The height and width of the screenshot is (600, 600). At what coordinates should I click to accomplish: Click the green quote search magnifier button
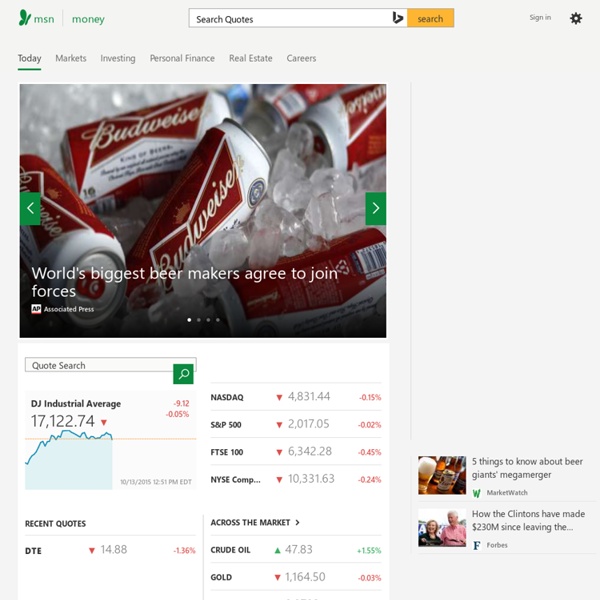[183, 374]
